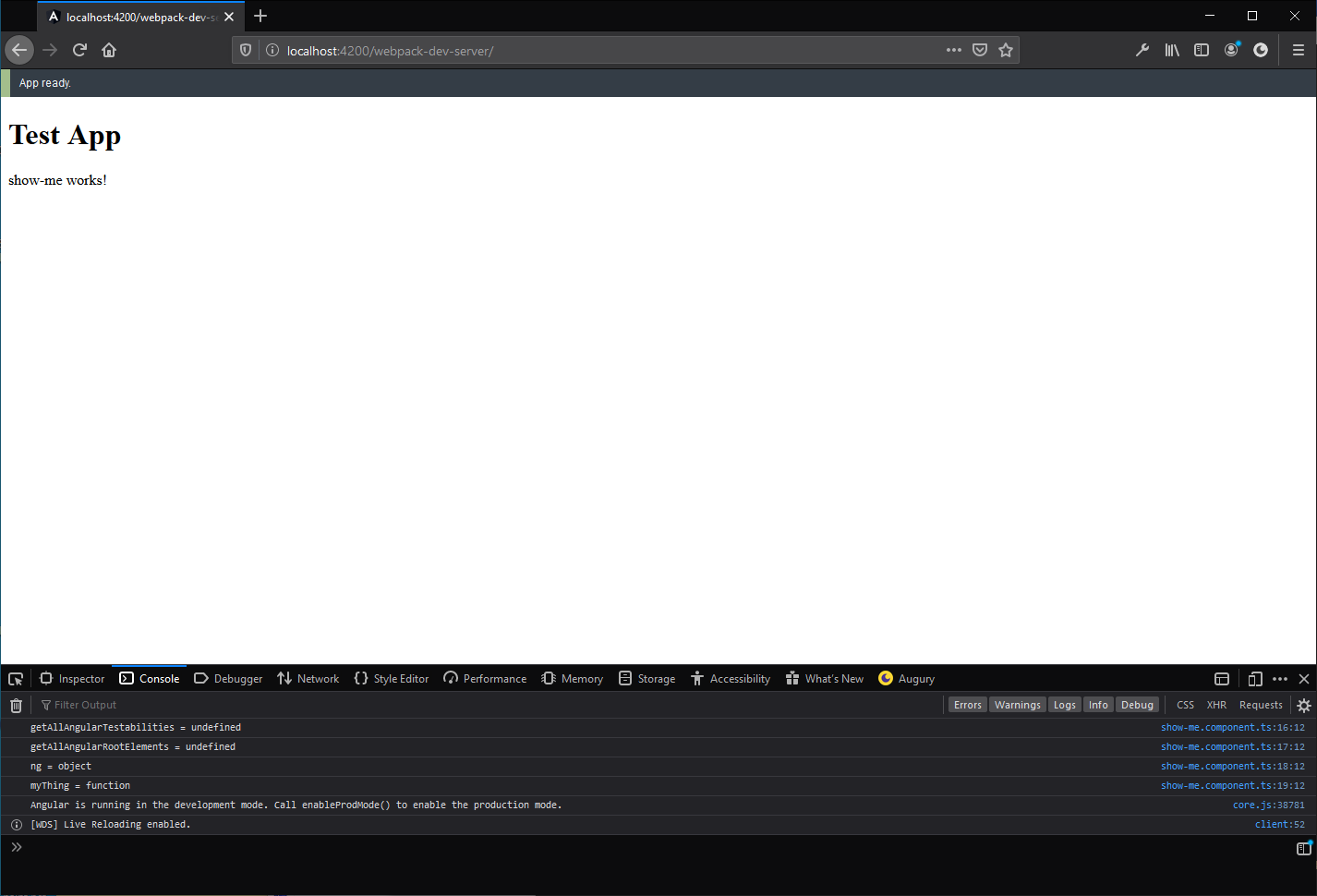1317x896 pixels.
Task: Pick an element from the page
Action: pyautogui.click(x=16, y=679)
